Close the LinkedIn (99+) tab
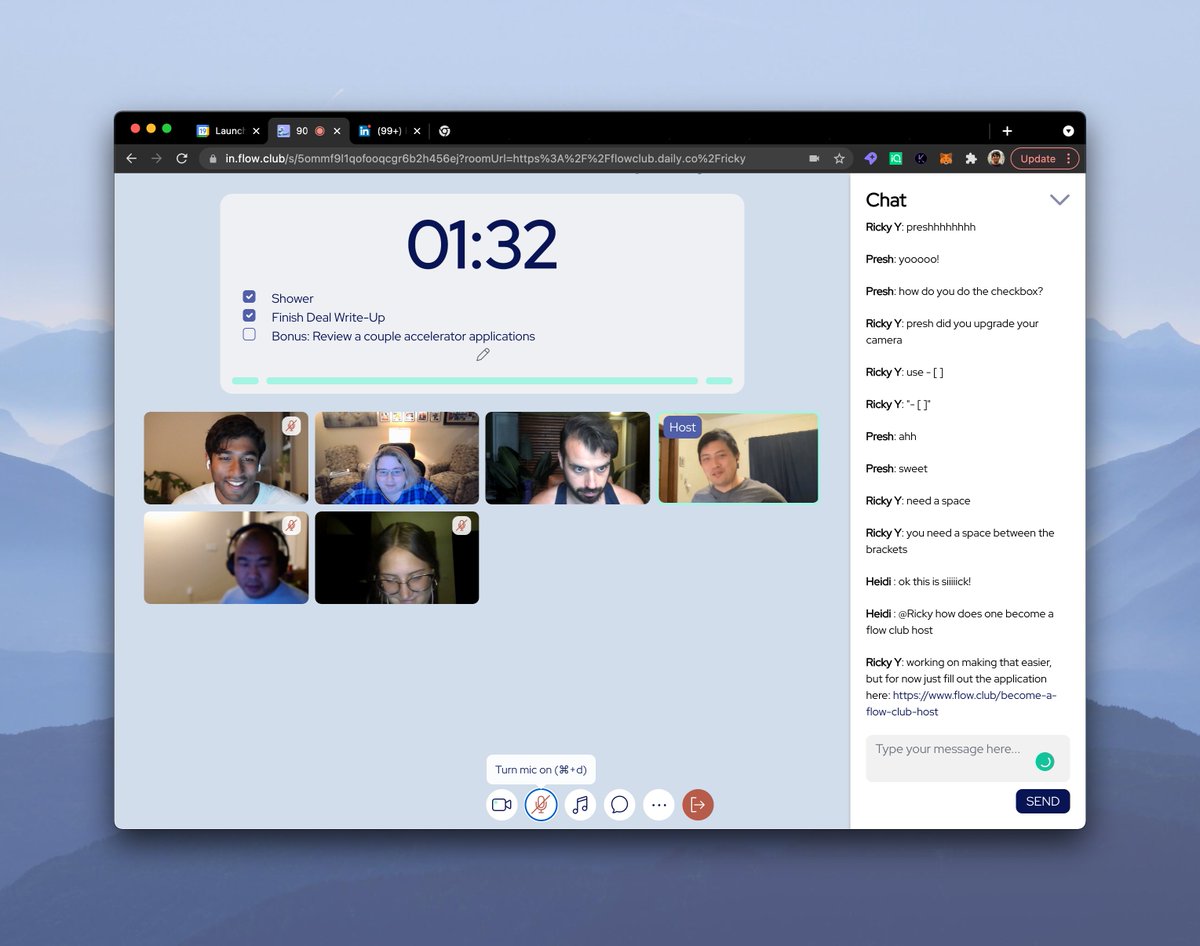1200x946 pixels. [x=417, y=131]
